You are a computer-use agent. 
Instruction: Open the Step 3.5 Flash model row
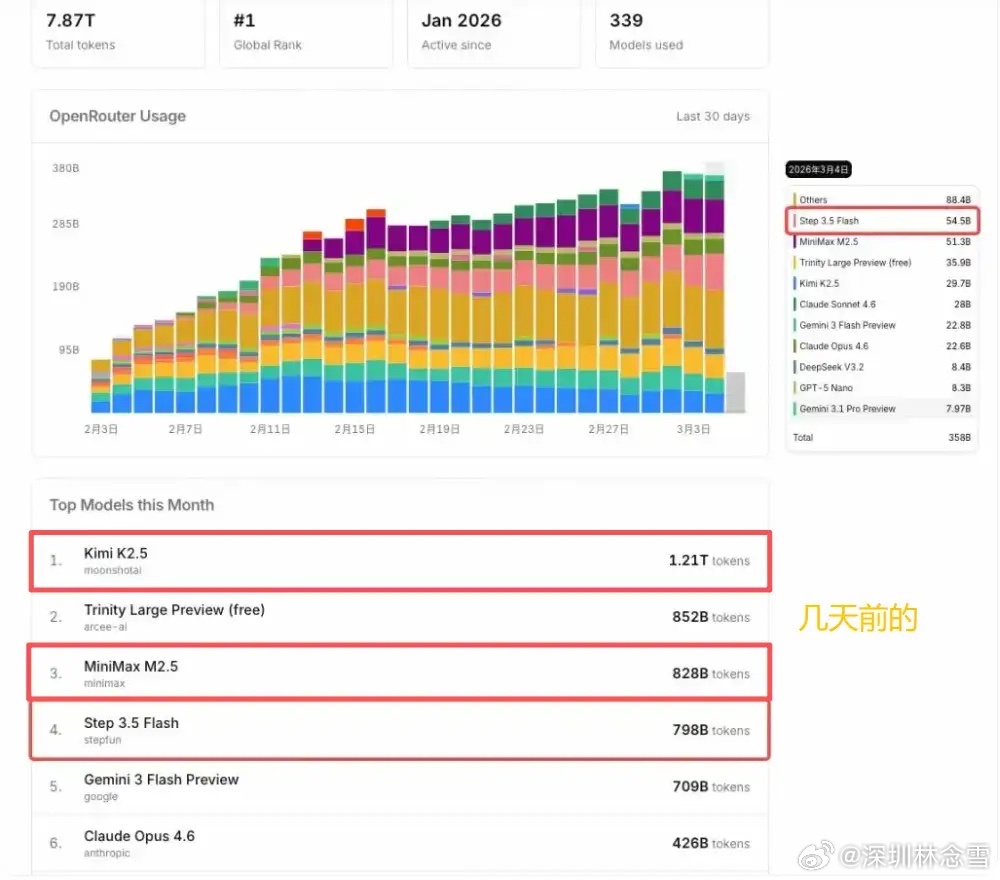[x=400, y=730]
